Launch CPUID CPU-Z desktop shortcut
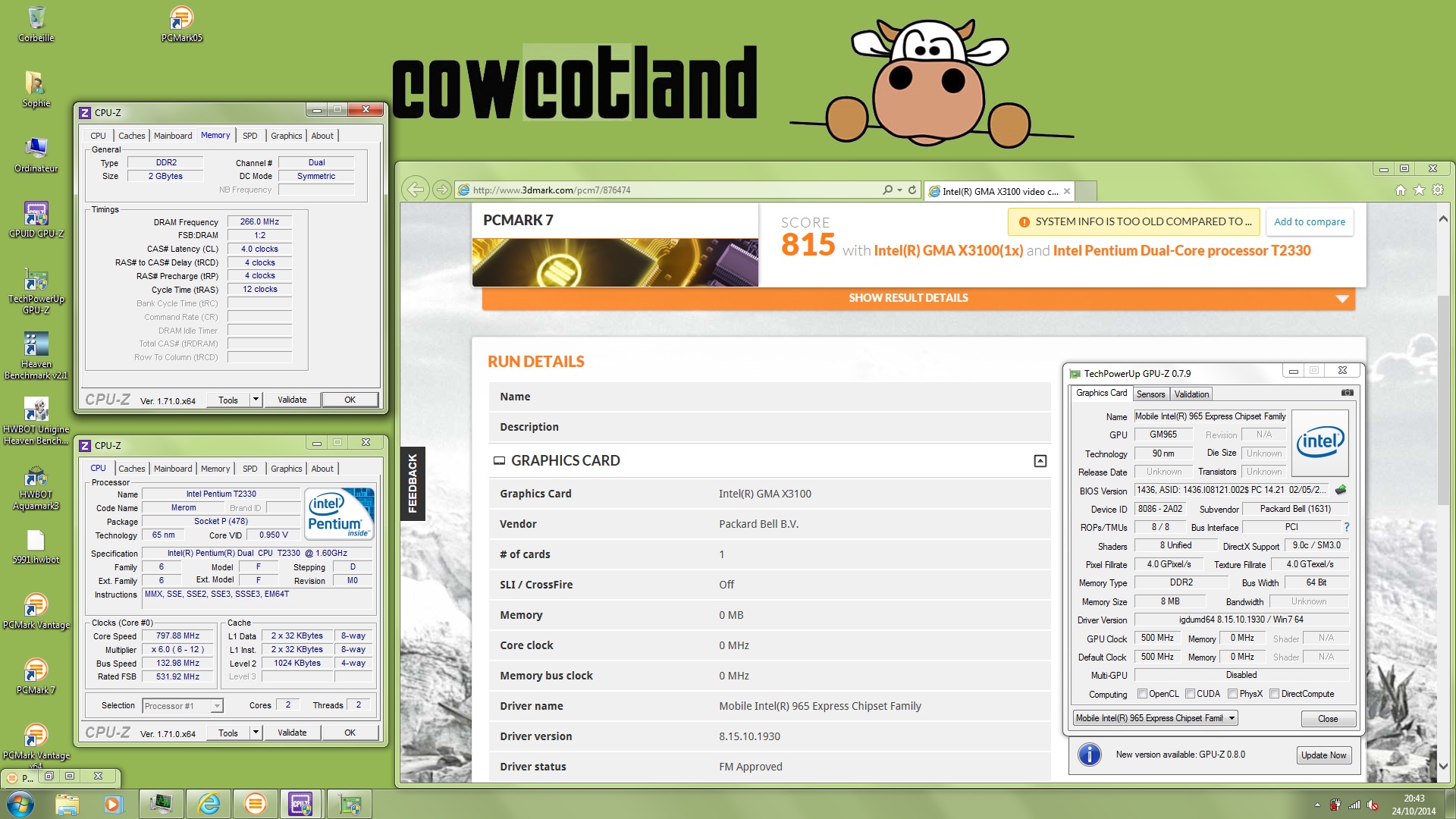The image size is (1456, 819). click(36, 220)
